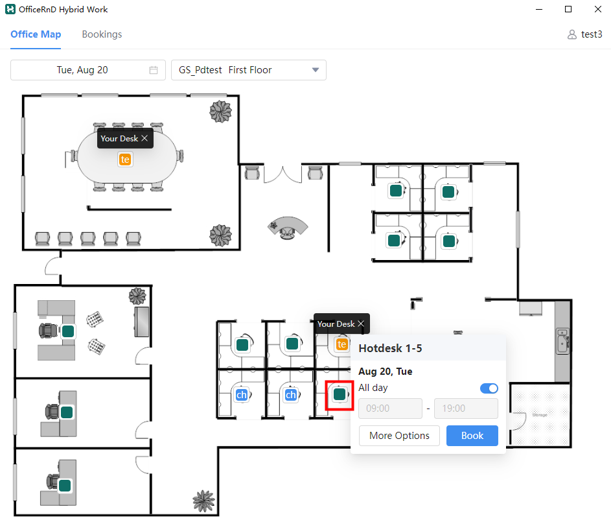Select bottom-right green desk in upper-right cubicles
This screenshot has width=611, height=532.
tap(449, 241)
